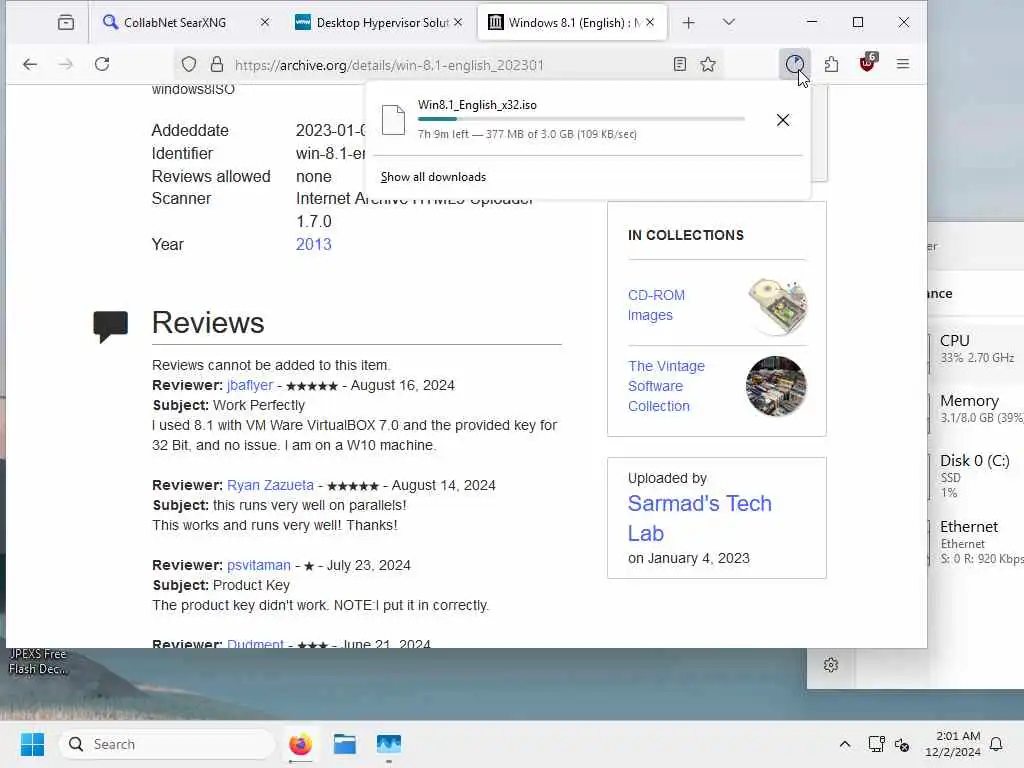Click the archive.org URL address bar

tap(448, 65)
